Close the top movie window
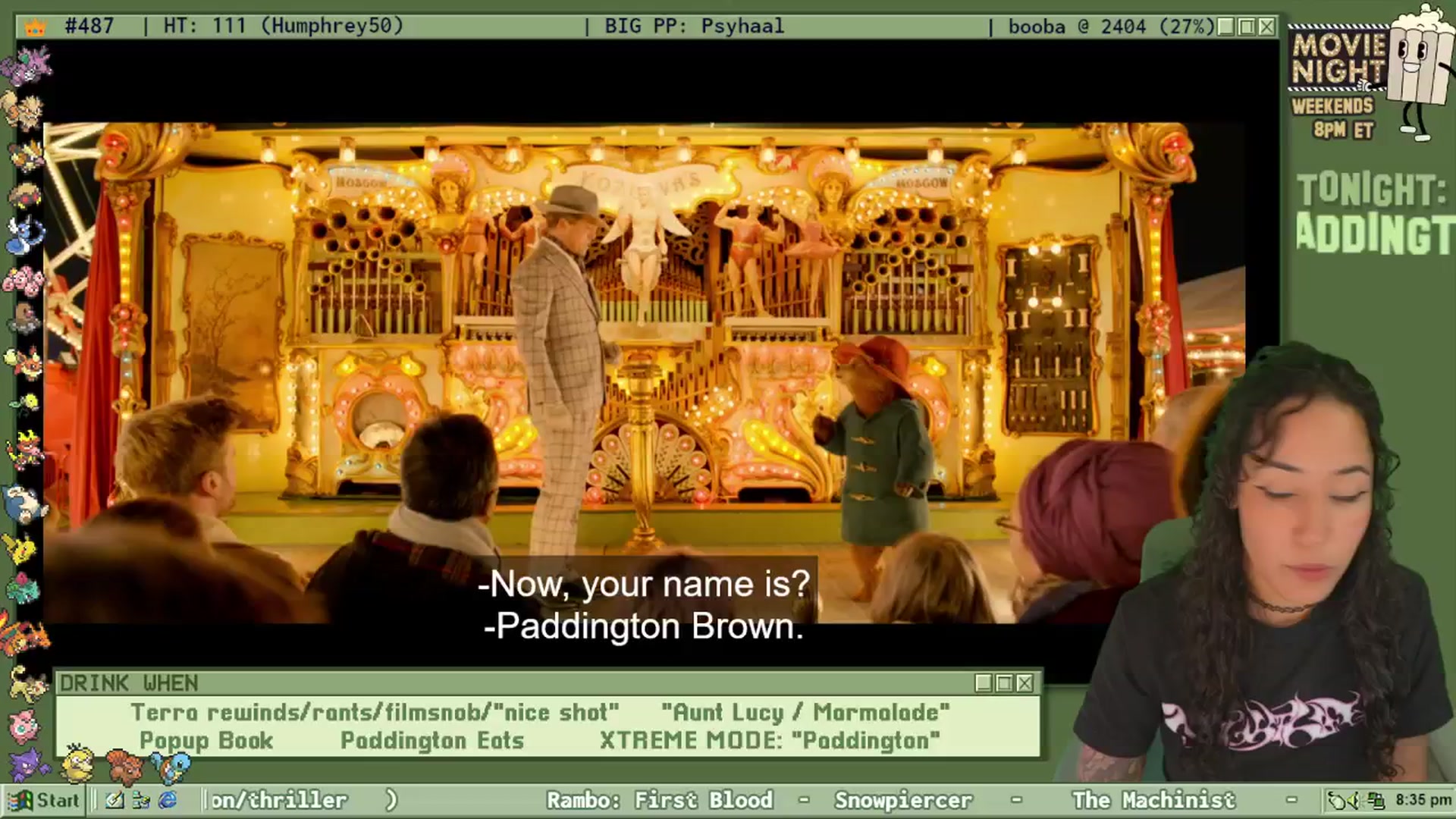 point(1266,27)
